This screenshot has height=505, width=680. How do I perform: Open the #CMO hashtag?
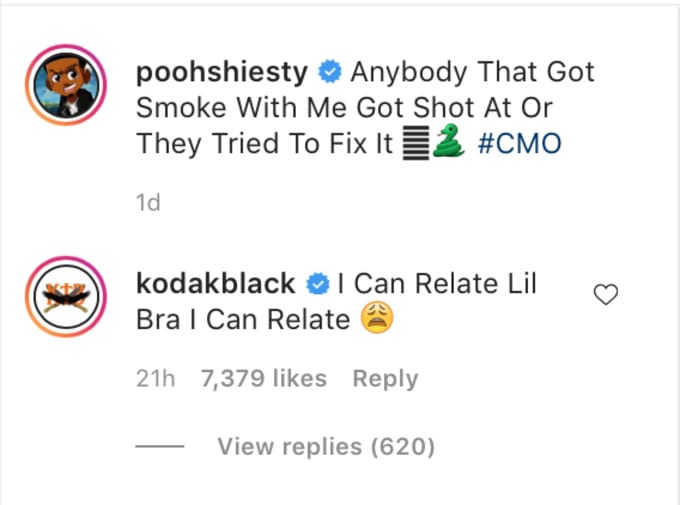(519, 144)
